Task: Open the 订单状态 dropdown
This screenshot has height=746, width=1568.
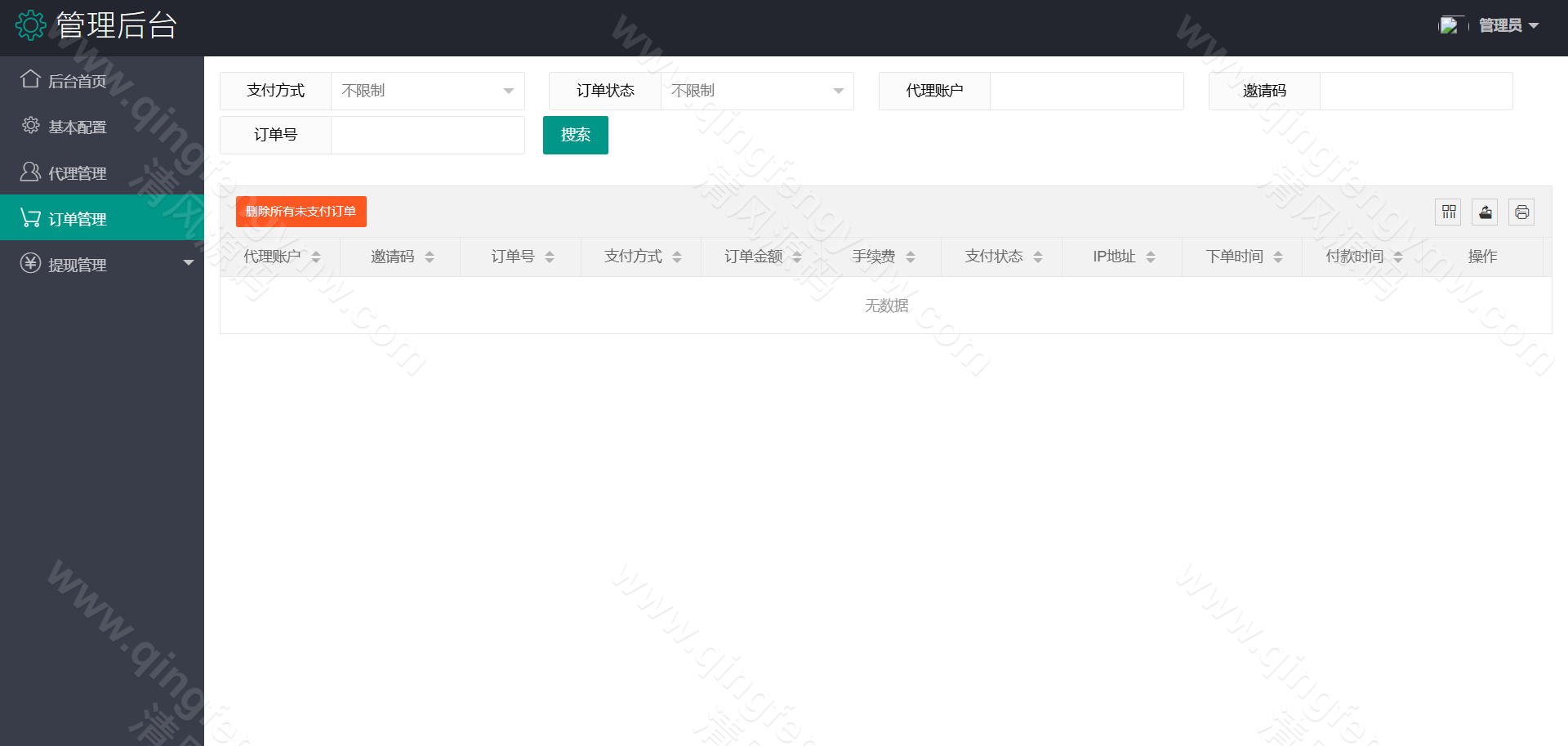Action: tap(756, 91)
